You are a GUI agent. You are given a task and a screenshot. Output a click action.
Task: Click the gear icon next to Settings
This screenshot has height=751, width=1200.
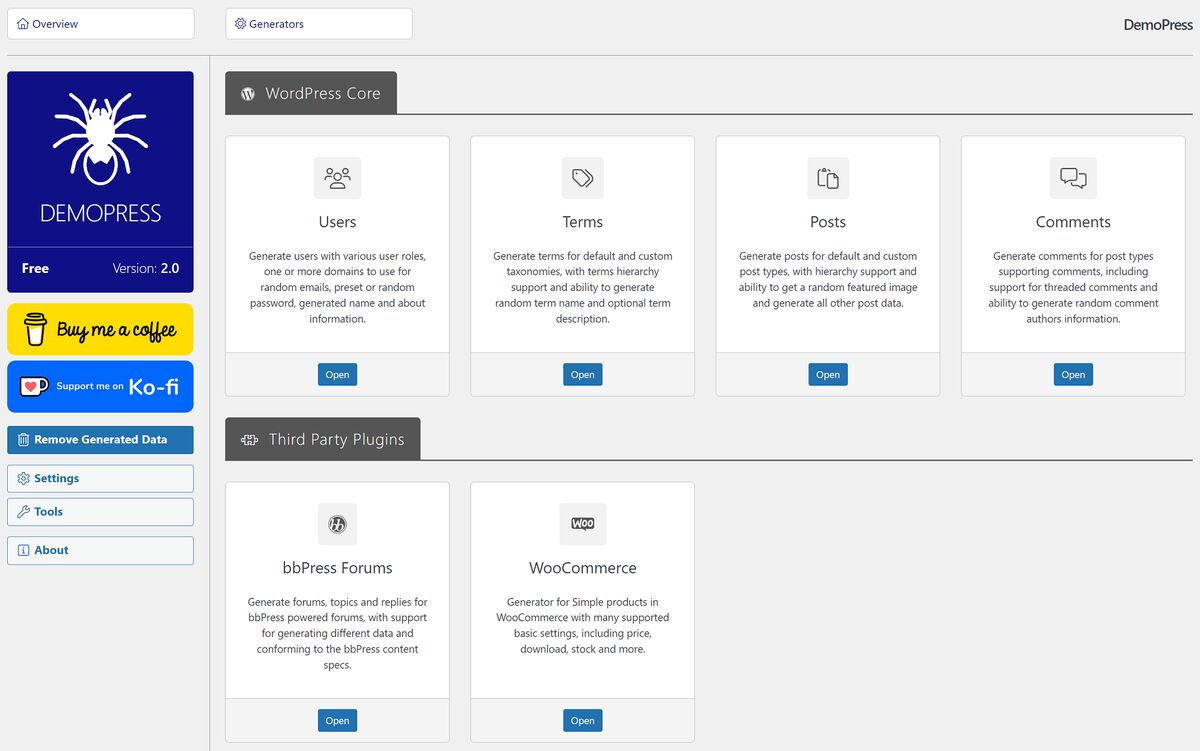point(23,478)
